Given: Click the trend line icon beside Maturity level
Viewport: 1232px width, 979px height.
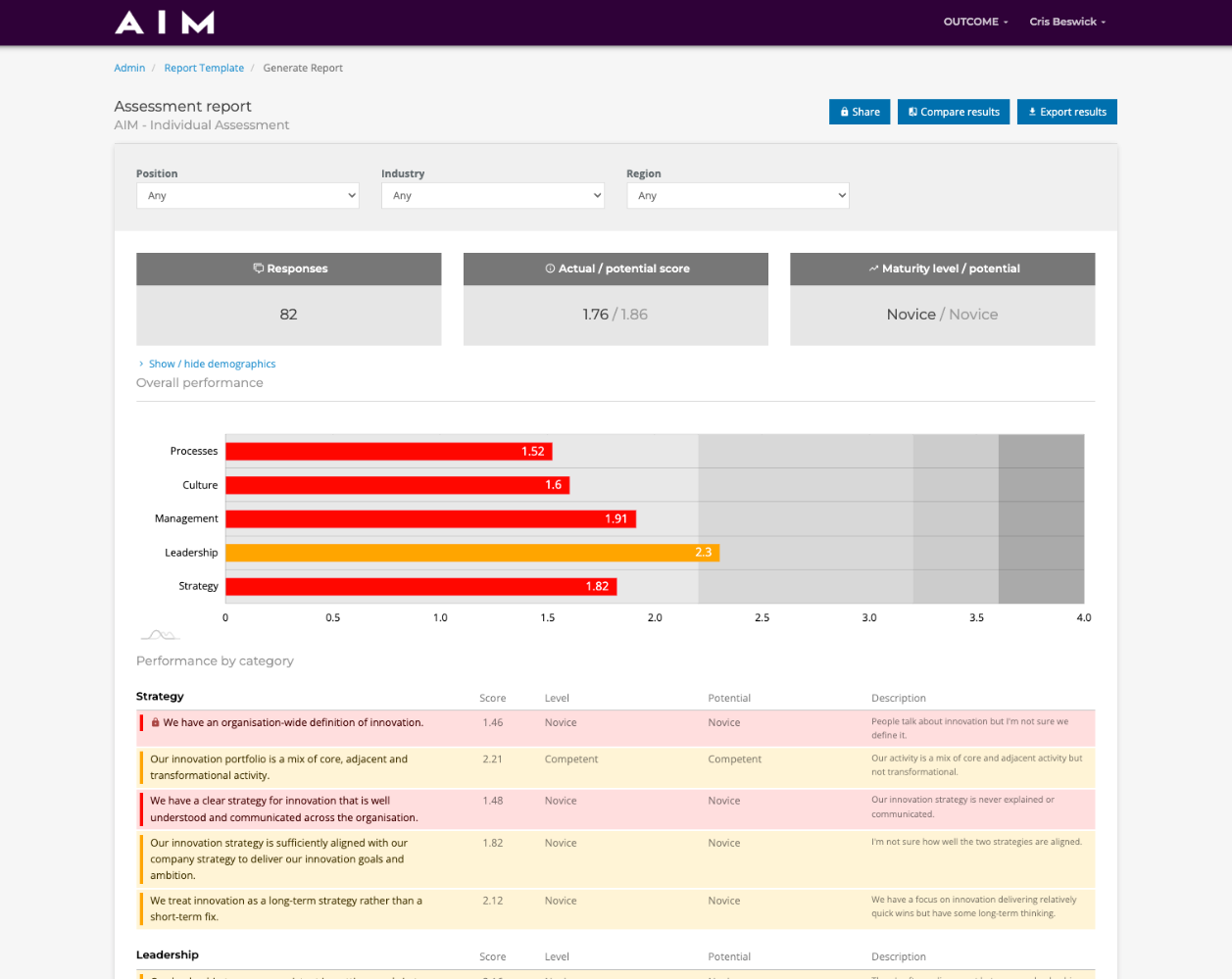Looking at the screenshot, I should [873, 269].
